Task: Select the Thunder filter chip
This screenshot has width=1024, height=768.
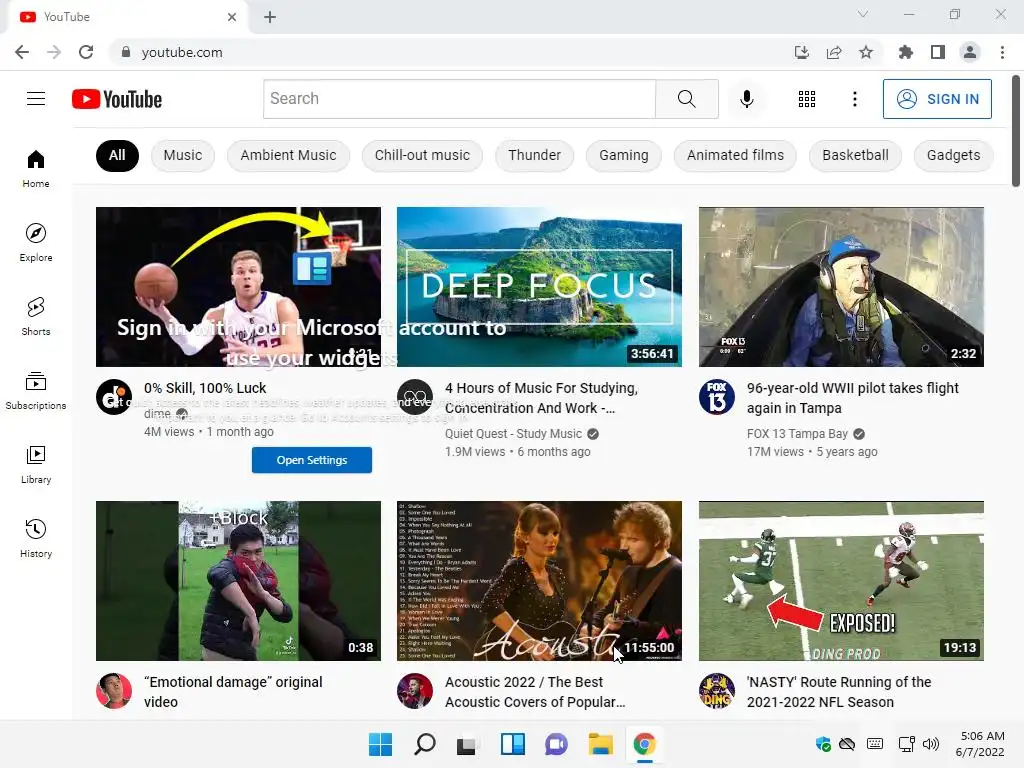Action: pos(534,155)
